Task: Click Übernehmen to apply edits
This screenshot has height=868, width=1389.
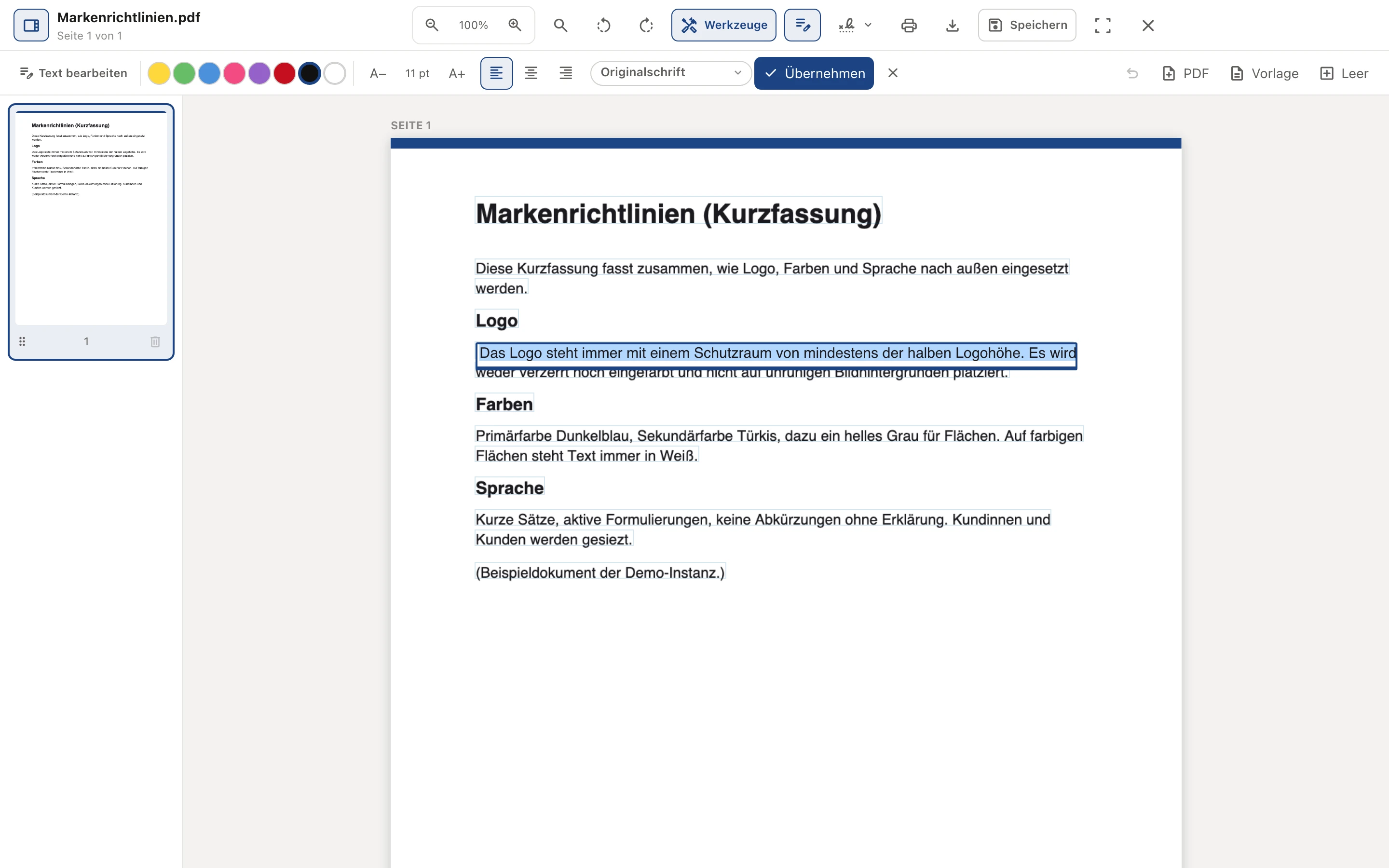Action: 814,73
